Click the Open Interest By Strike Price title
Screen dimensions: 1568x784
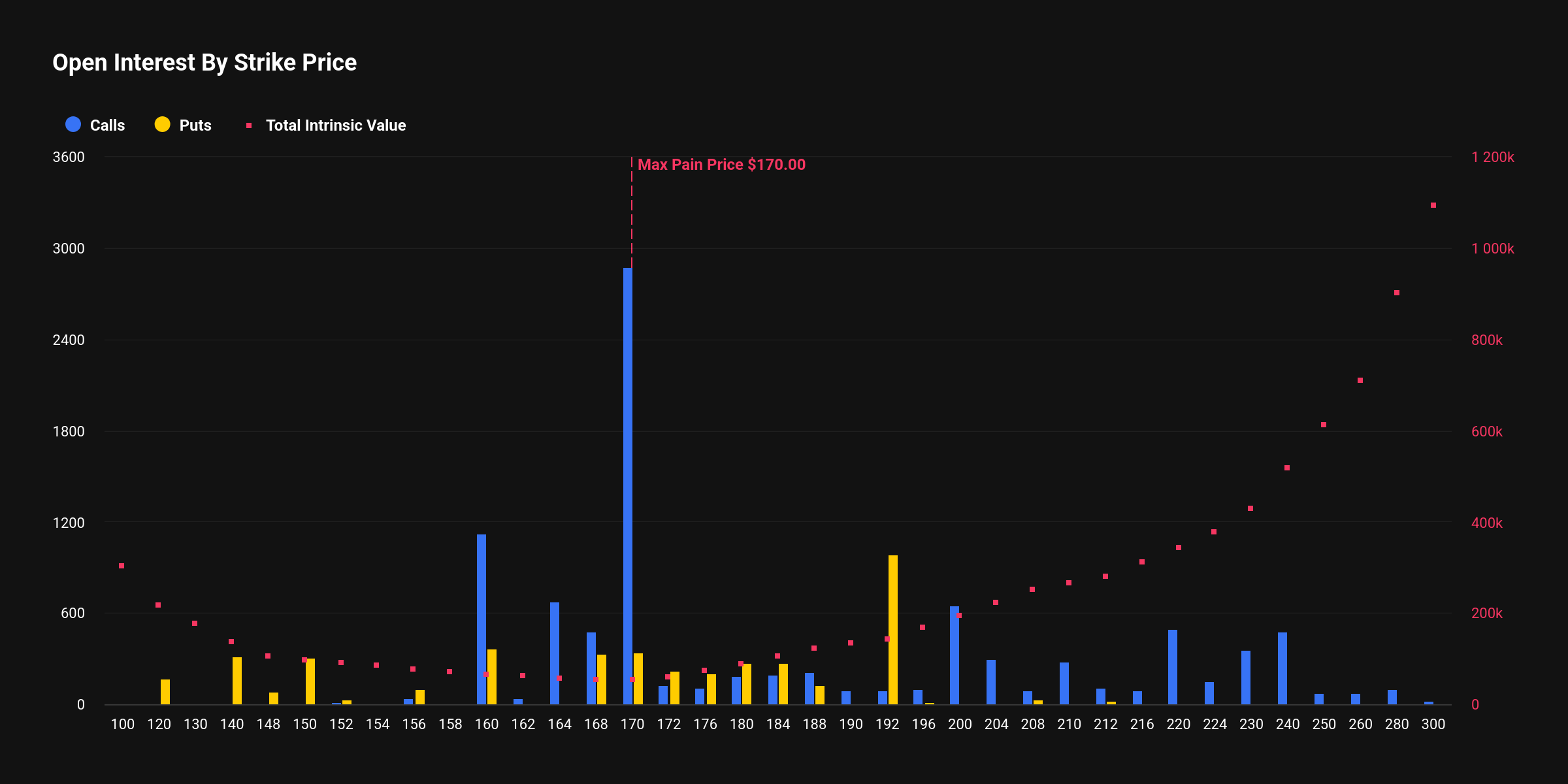tap(204, 63)
